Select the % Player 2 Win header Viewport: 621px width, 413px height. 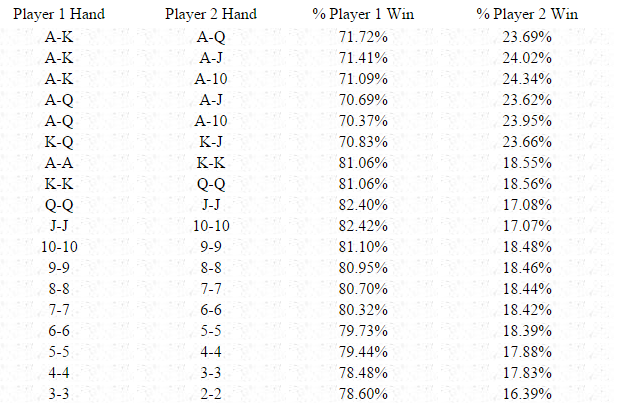point(527,15)
